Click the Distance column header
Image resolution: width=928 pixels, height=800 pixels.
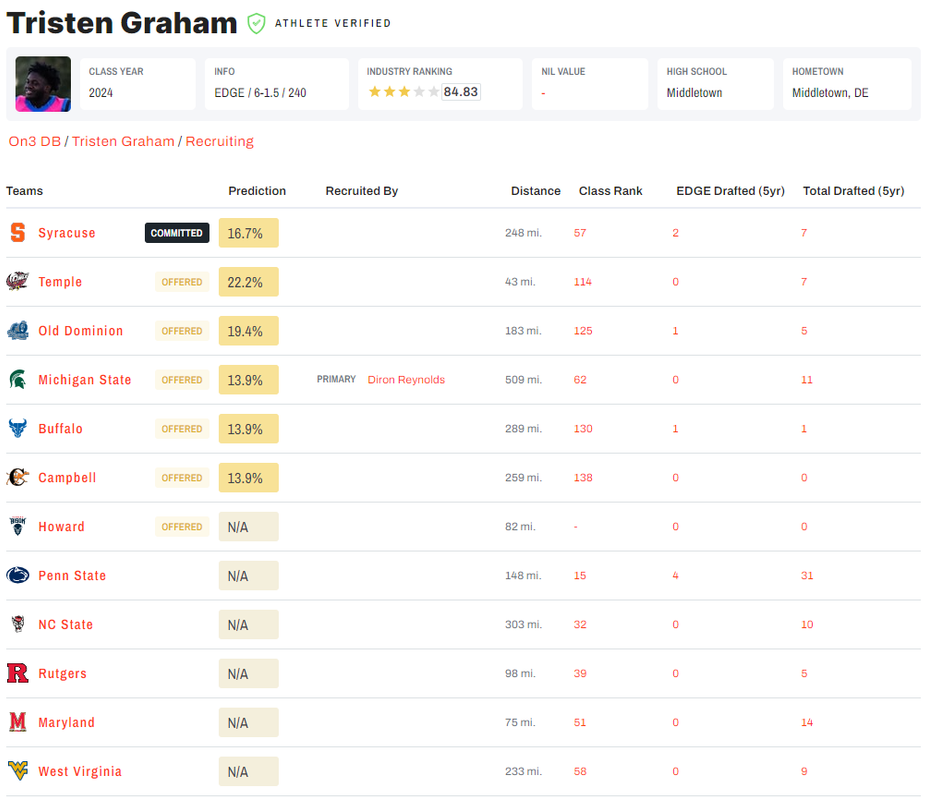coord(536,191)
